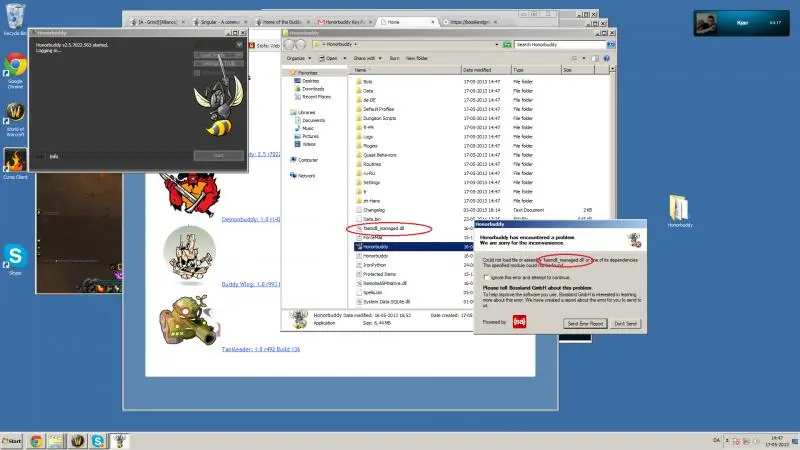
Task: Open the Demonbuddy download link
Action: pyautogui.click(x=251, y=219)
